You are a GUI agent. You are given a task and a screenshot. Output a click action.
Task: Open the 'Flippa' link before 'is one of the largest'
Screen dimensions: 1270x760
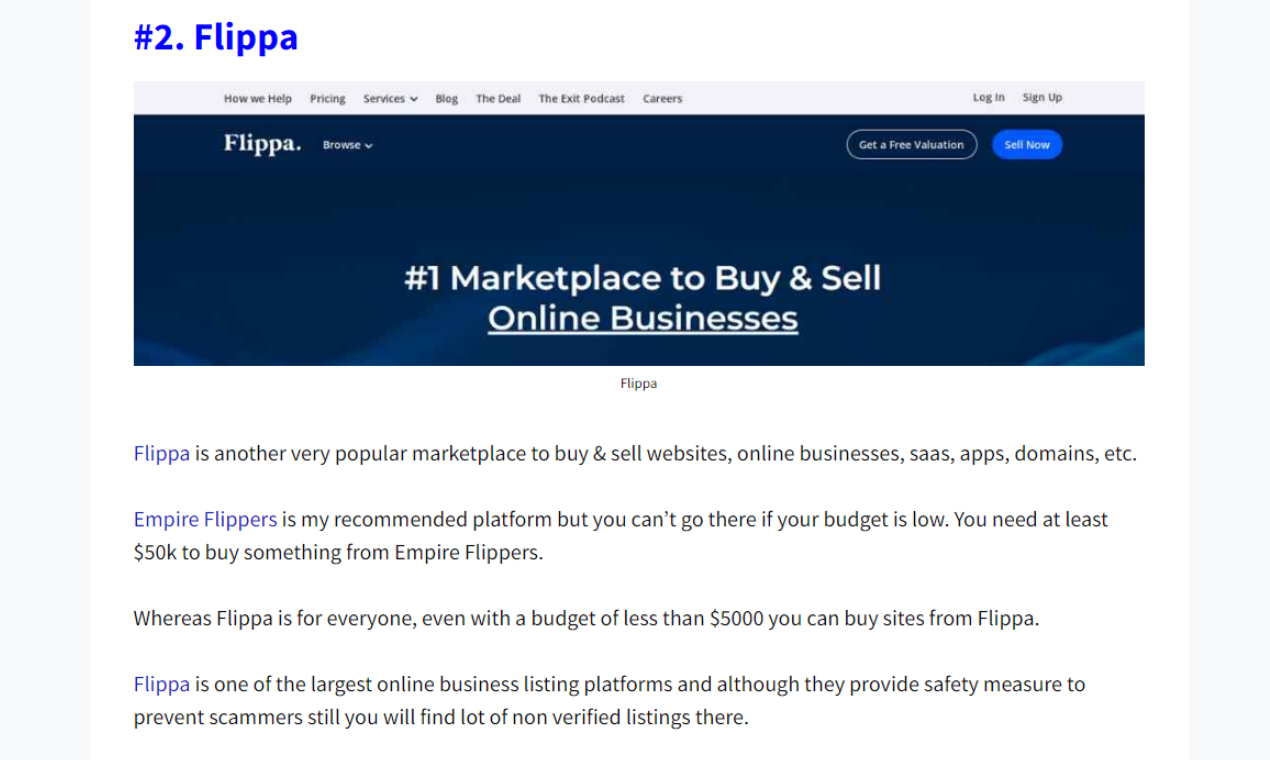coord(161,685)
